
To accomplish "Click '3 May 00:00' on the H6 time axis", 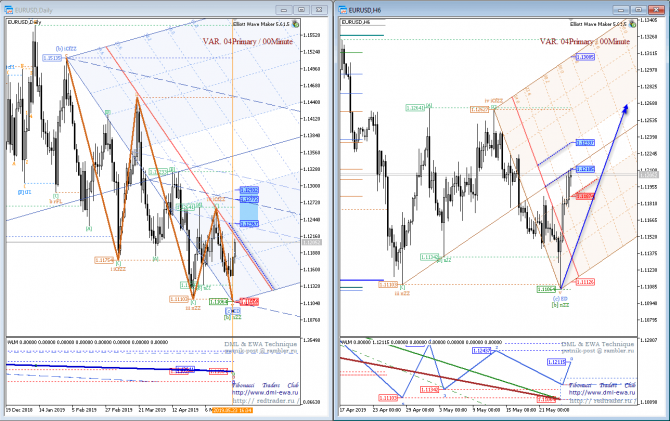I will (x=454, y=410).
